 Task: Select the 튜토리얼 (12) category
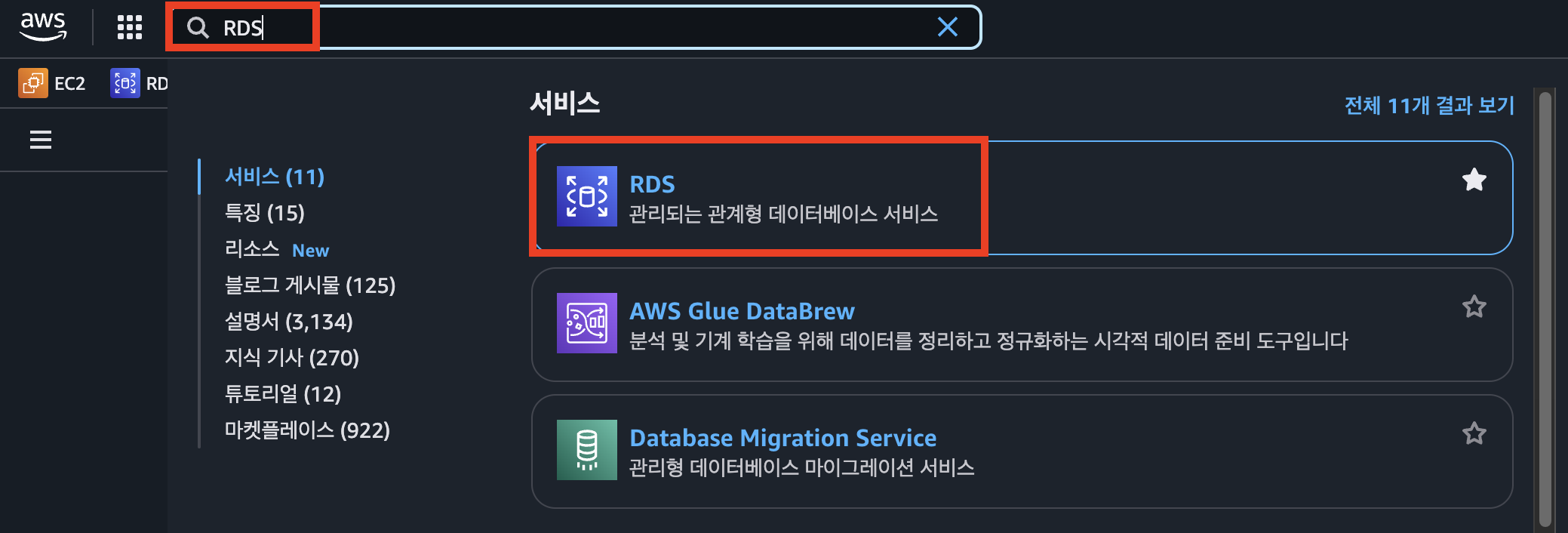click(x=283, y=394)
